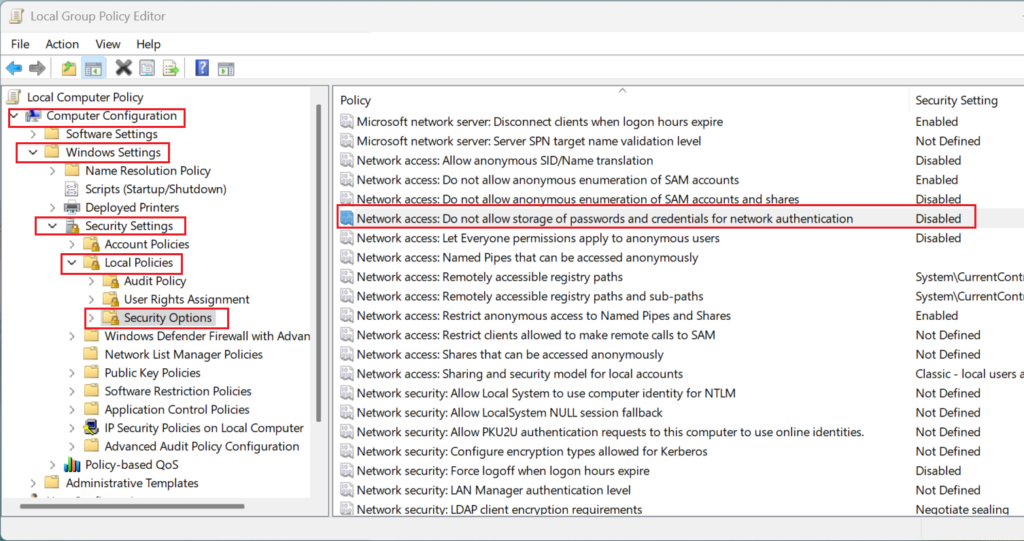1024x541 pixels.
Task: Click the Up one level folder icon
Action: tap(69, 68)
